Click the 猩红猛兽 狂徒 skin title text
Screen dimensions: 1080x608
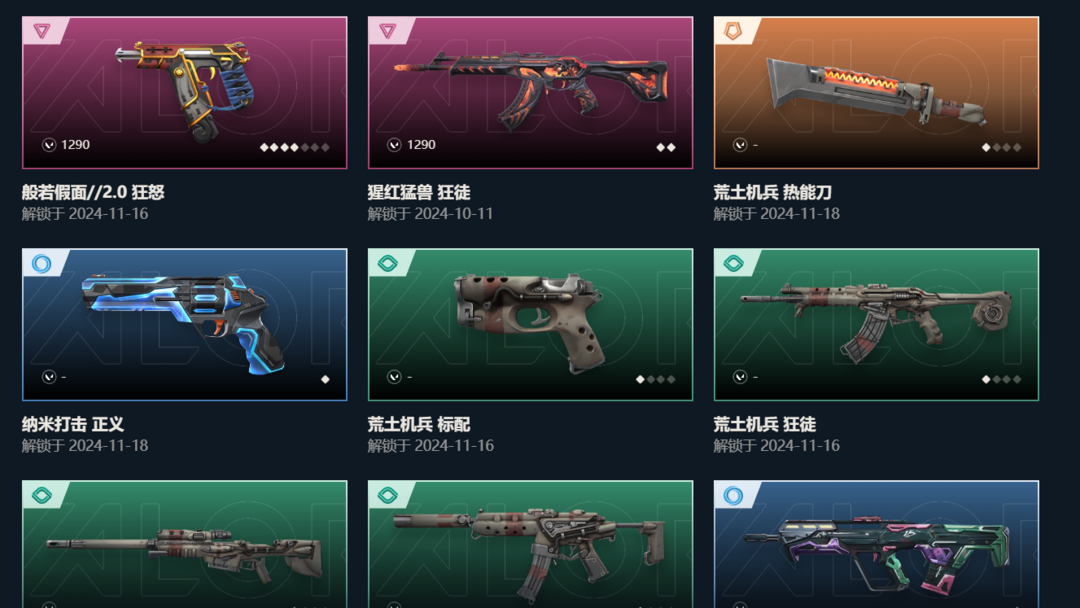pyautogui.click(x=419, y=192)
